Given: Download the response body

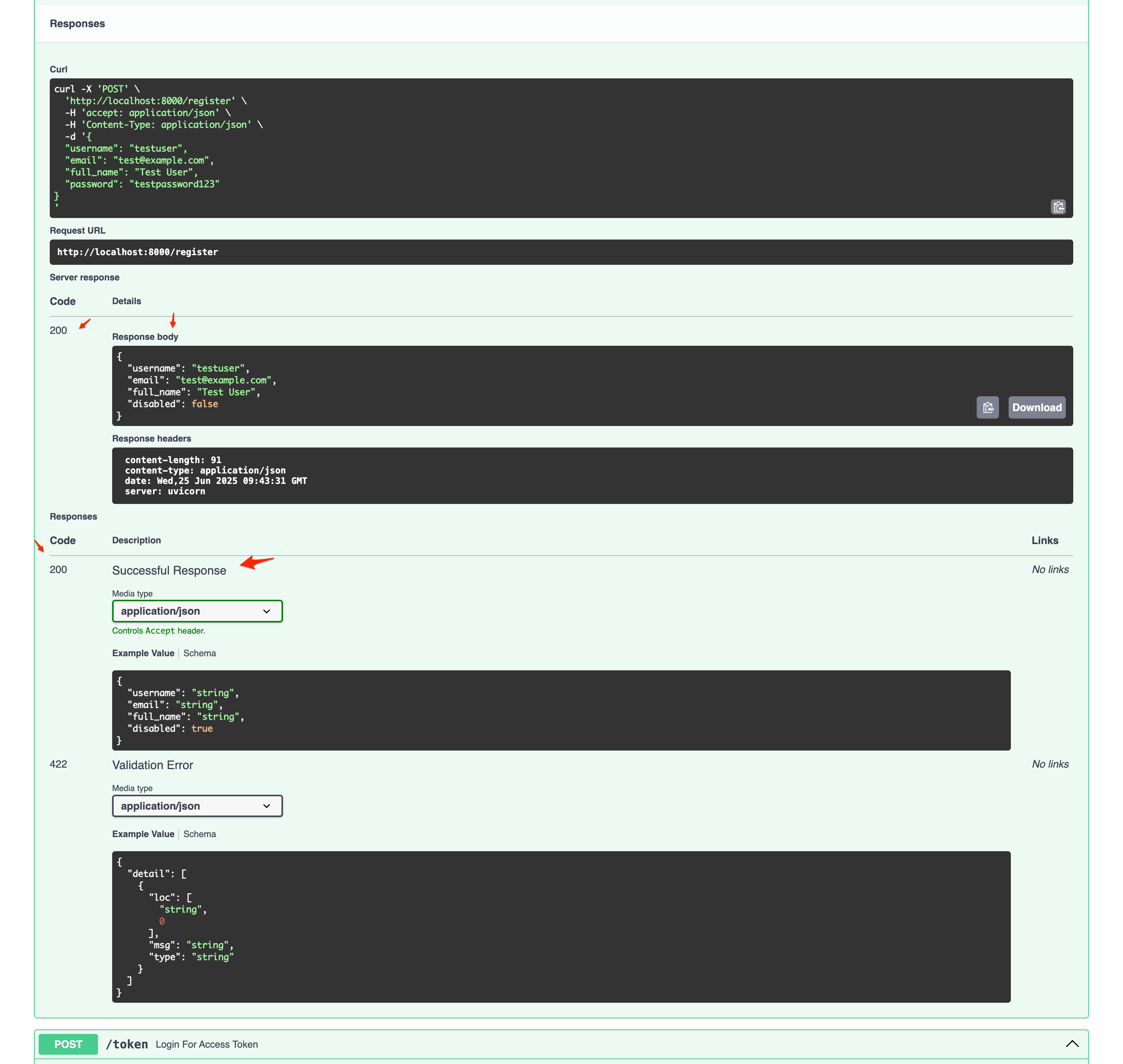Looking at the screenshot, I should coord(1036,407).
